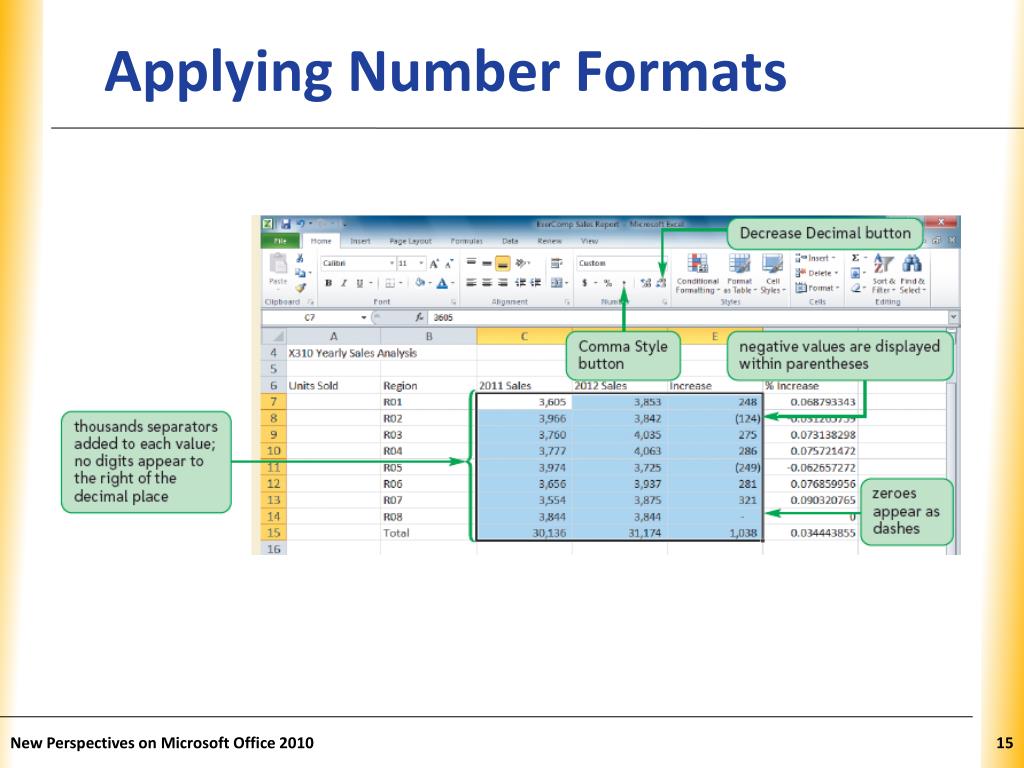Switch to the Page Layout tab

point(410,241)
